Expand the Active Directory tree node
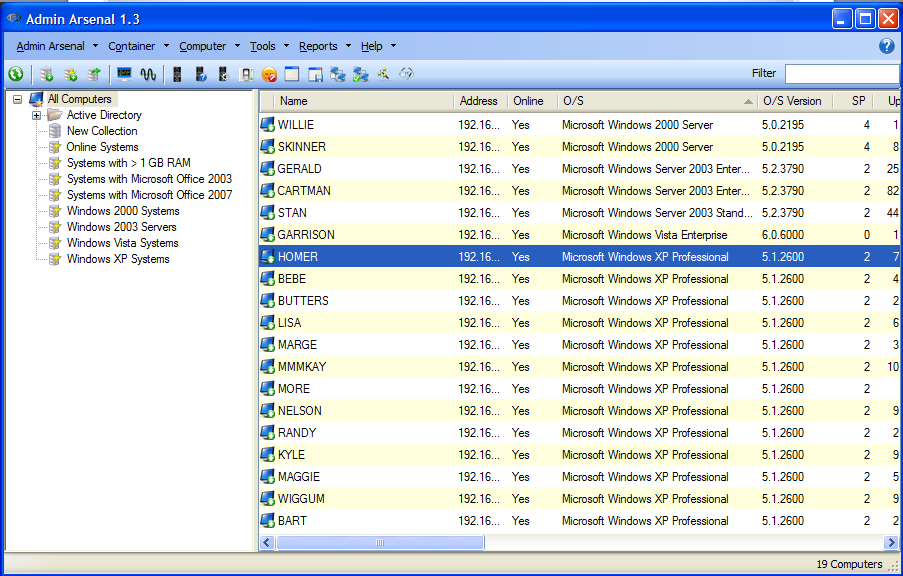 point(36,115)
